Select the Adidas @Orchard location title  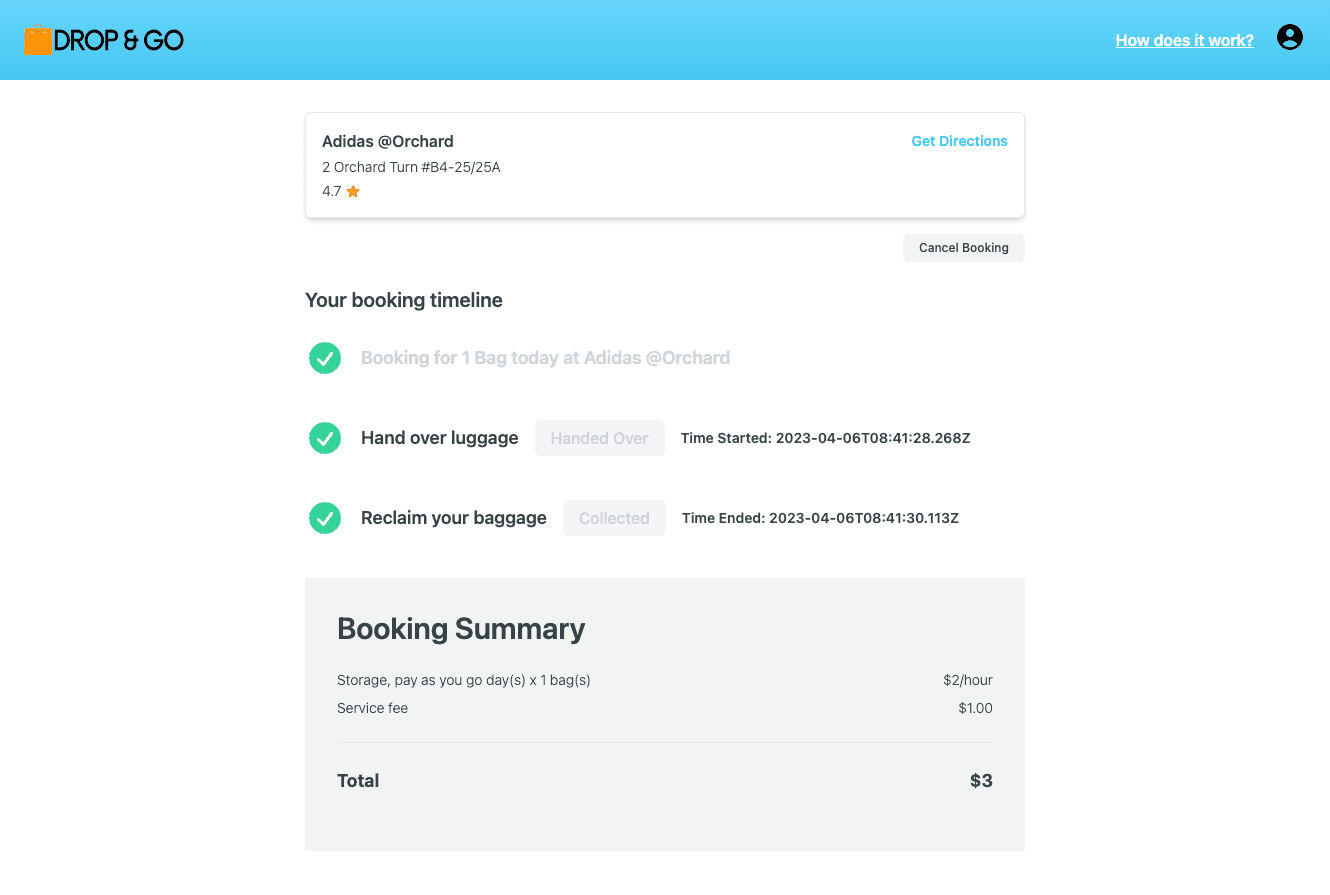pos(388,141)
